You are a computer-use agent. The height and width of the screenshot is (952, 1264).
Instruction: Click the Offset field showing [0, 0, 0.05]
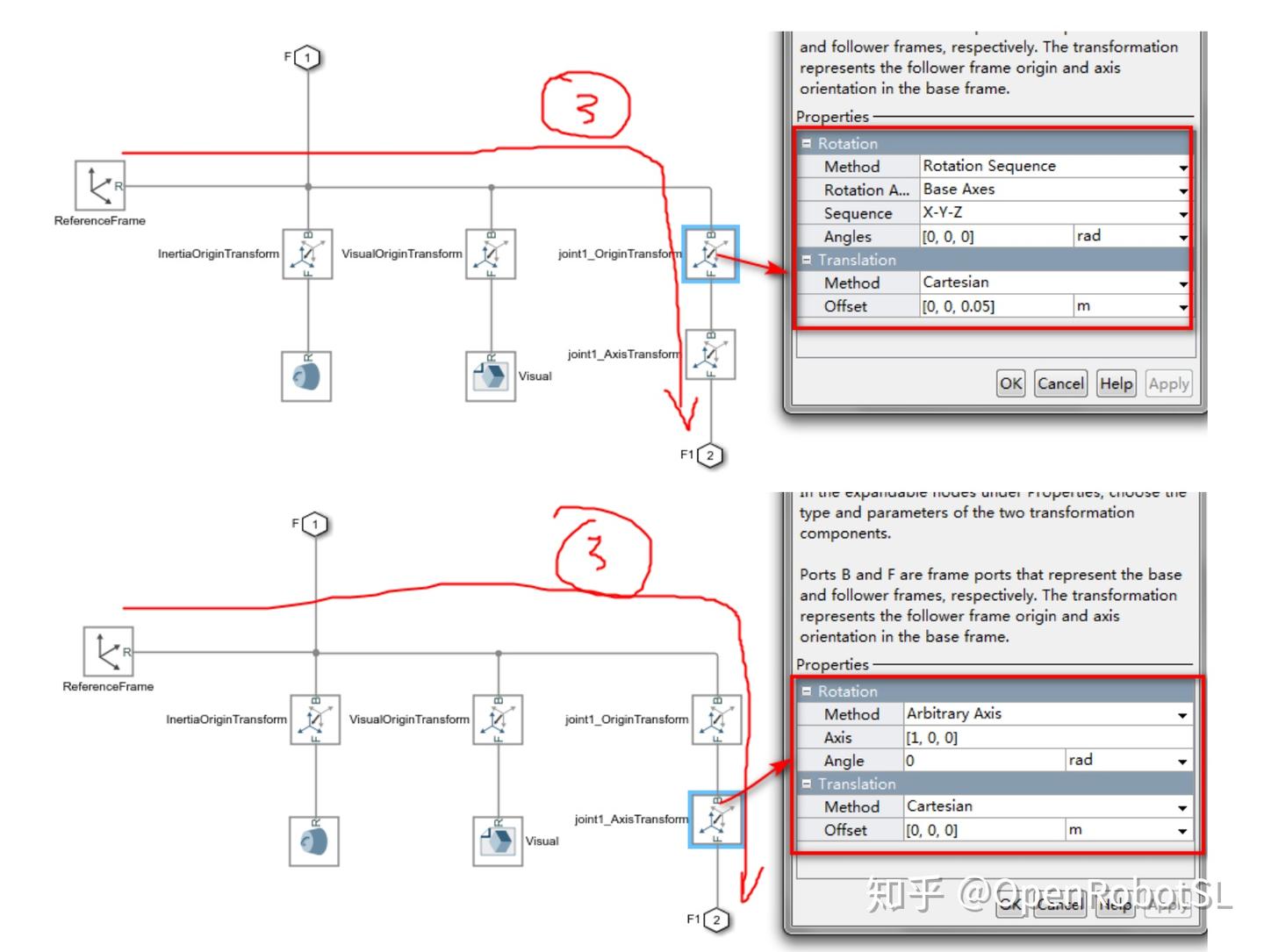click(996, 306)
